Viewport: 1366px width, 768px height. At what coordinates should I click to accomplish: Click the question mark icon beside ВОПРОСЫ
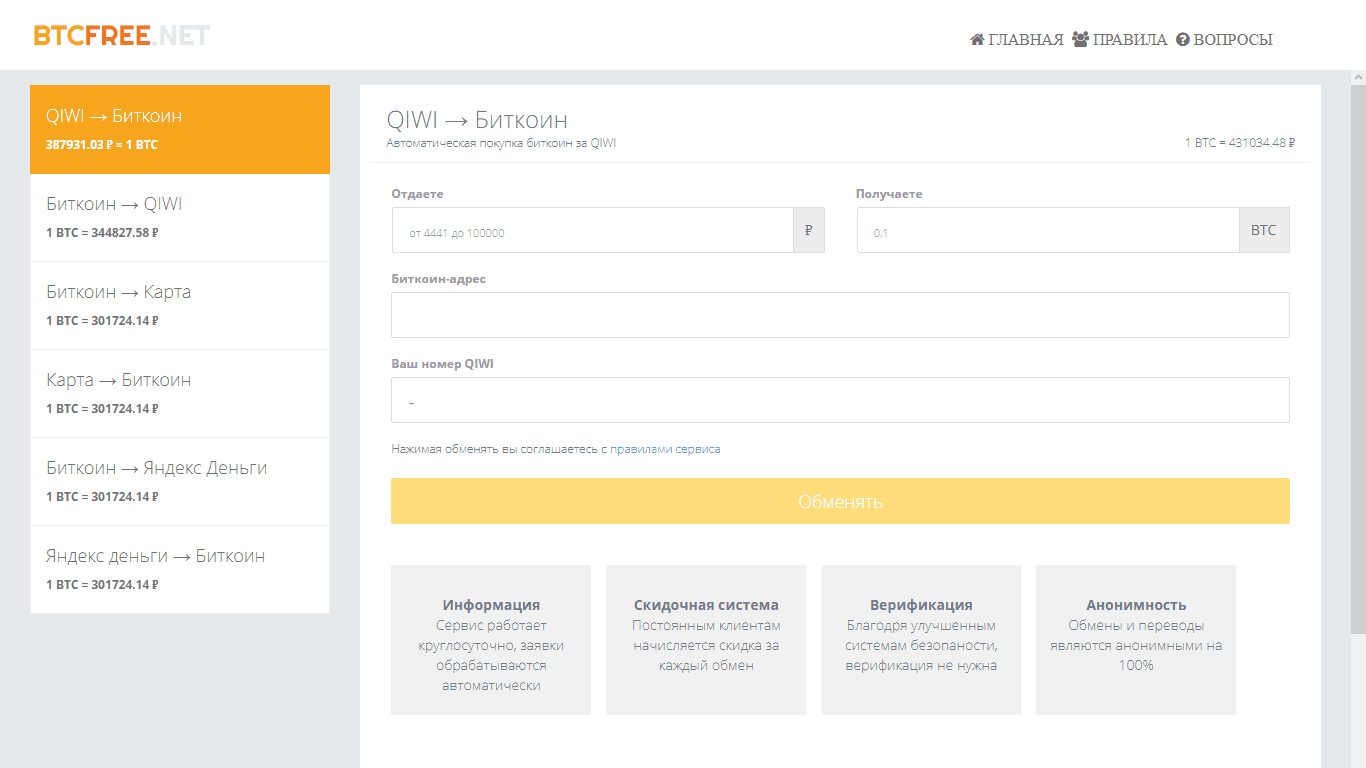pos(1182,40)
